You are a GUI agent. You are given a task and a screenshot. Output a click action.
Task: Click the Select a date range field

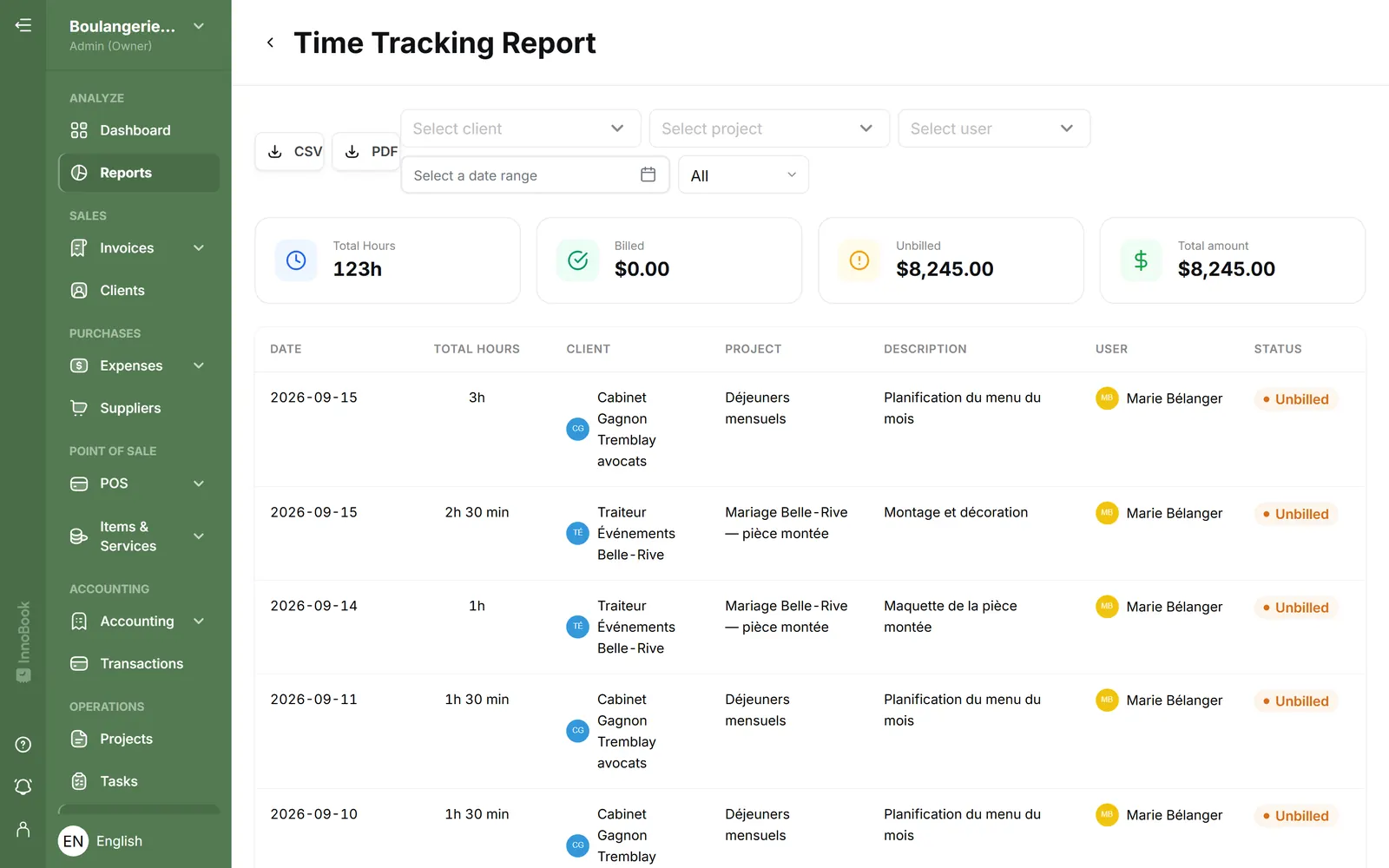point(535,175)
